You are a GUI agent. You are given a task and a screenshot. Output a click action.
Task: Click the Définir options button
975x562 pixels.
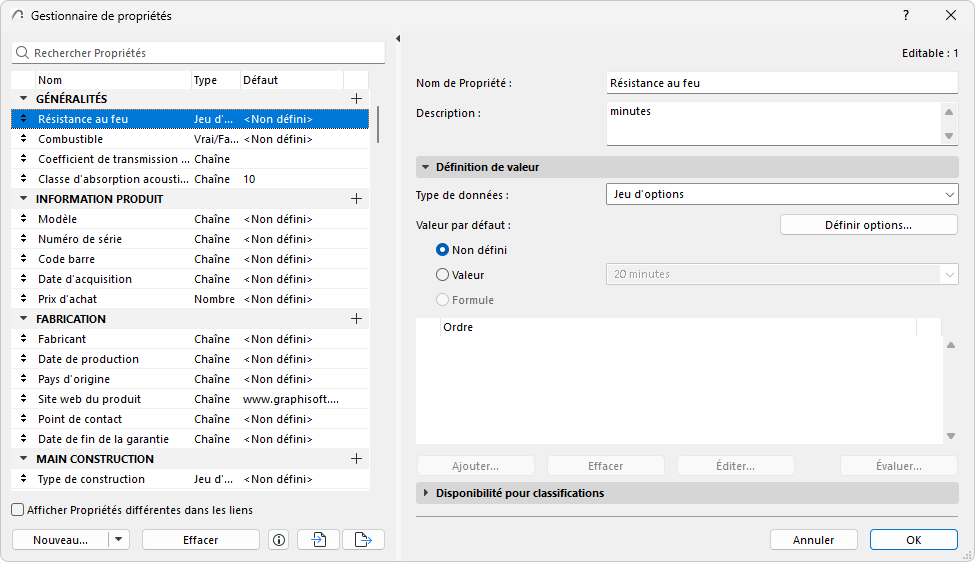click(868, 225)
